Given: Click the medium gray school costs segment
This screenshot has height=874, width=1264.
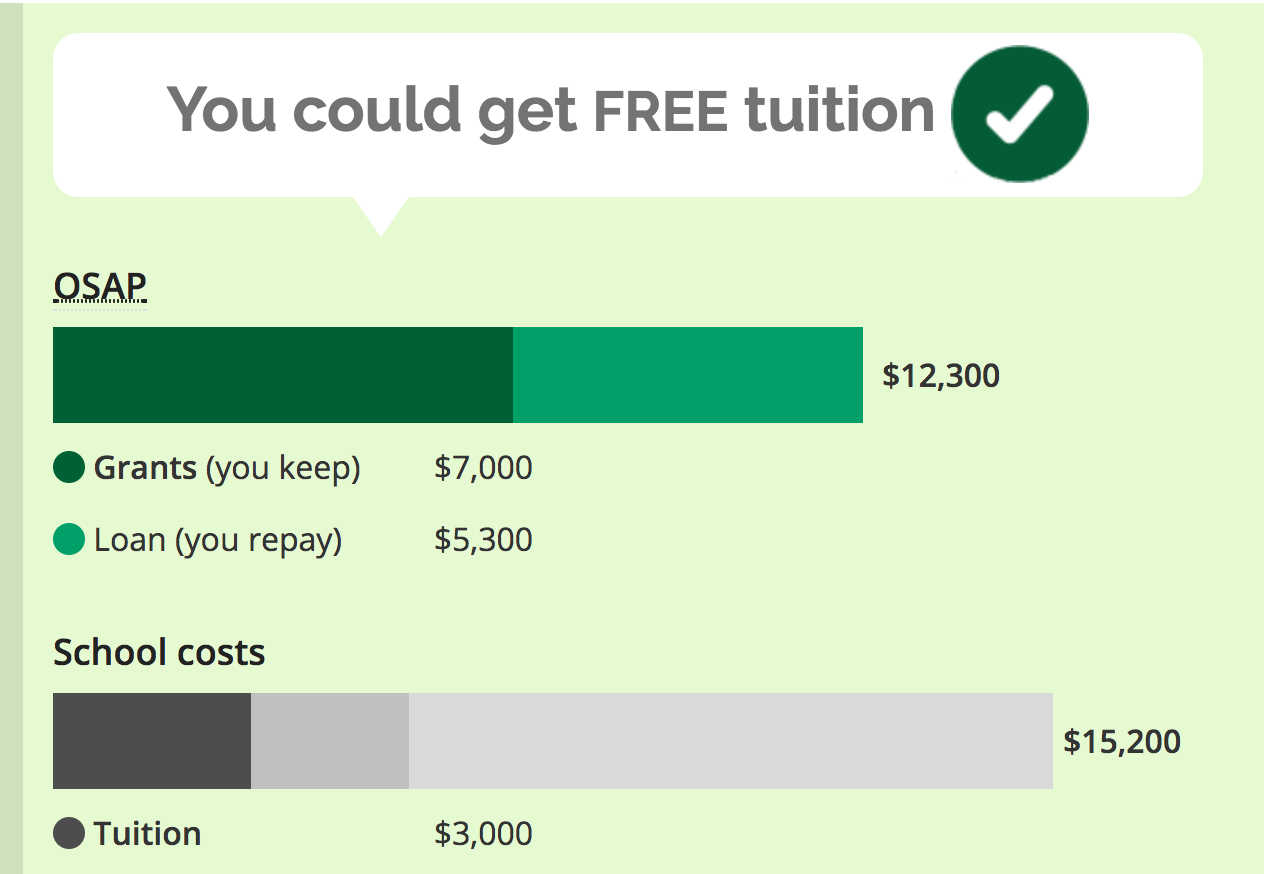Looking at the screenshot, I should click(x=330, y=741).
